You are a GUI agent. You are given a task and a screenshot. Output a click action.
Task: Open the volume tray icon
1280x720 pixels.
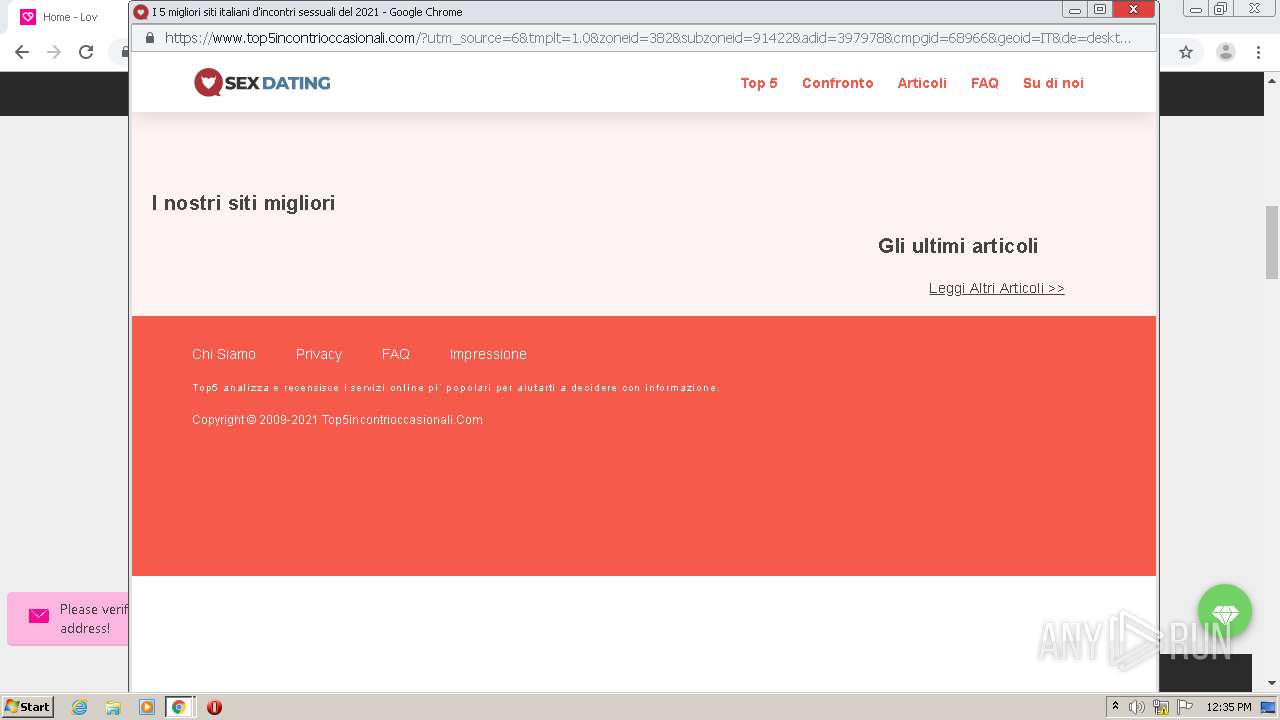point(1137,707)
